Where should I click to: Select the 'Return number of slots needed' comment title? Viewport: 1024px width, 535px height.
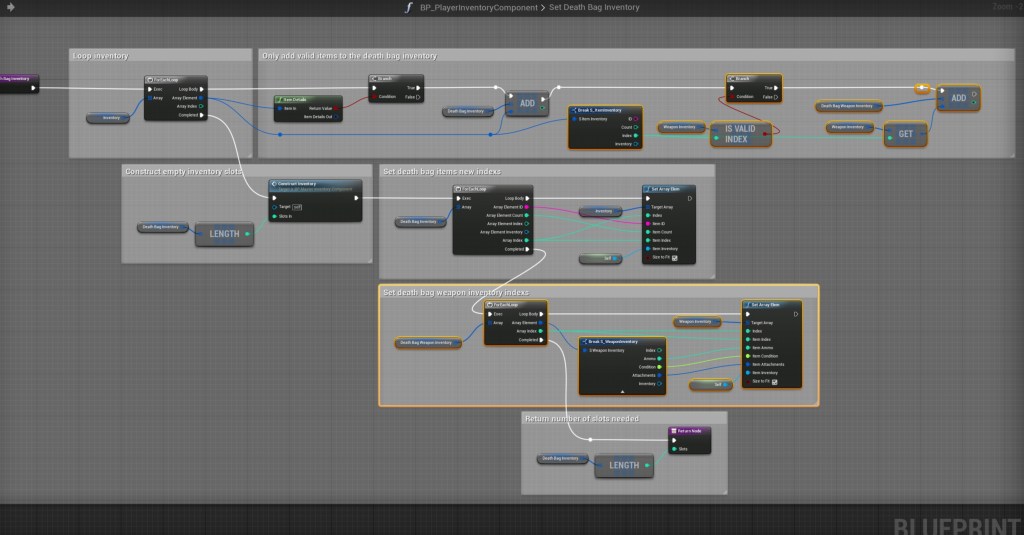(x=581, y=418)
